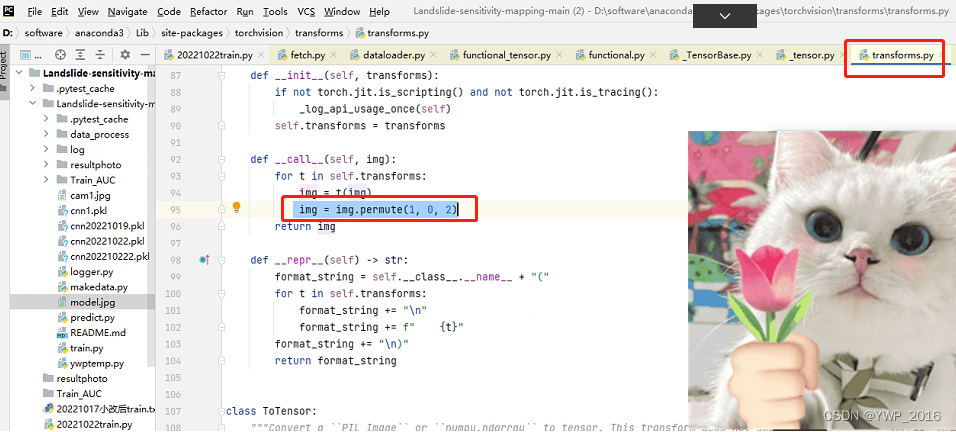This screenshot has height=432, width=956.
Task: Close the _tensor.py tab
Action: [843, 55]
